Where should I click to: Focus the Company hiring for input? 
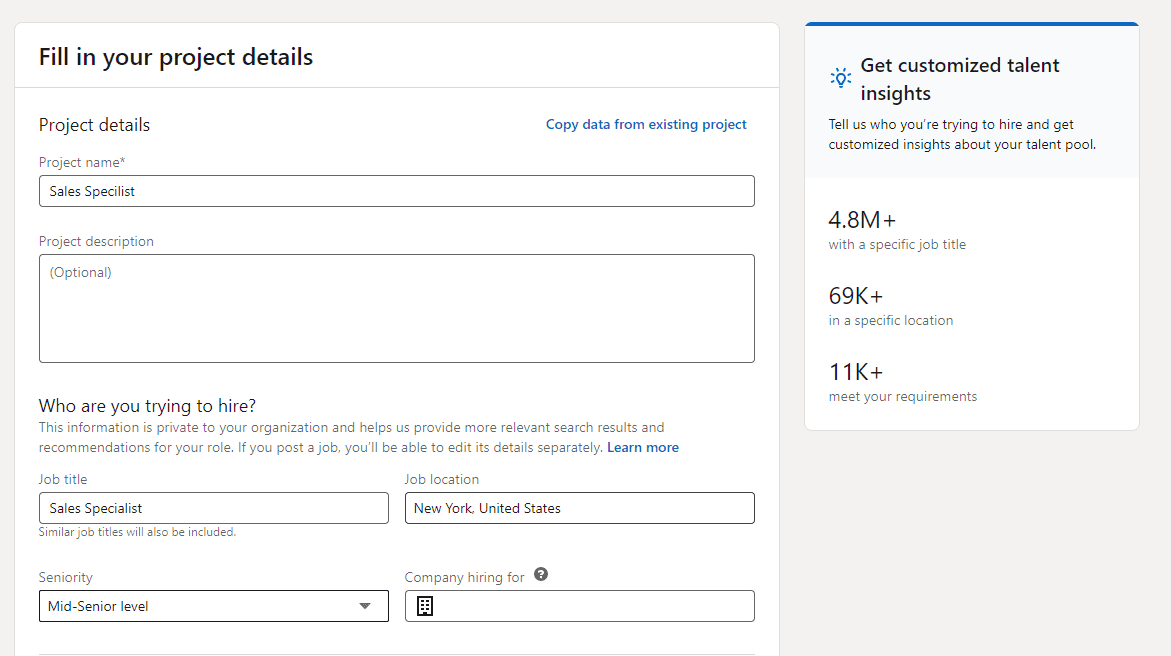590,606
